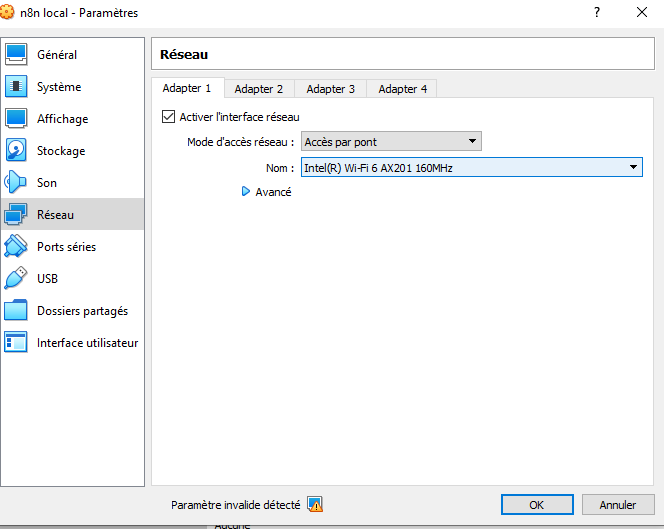This screenshot has height=529, width=664.
Task: Expand the Avancé section
Action: point(247,192)
